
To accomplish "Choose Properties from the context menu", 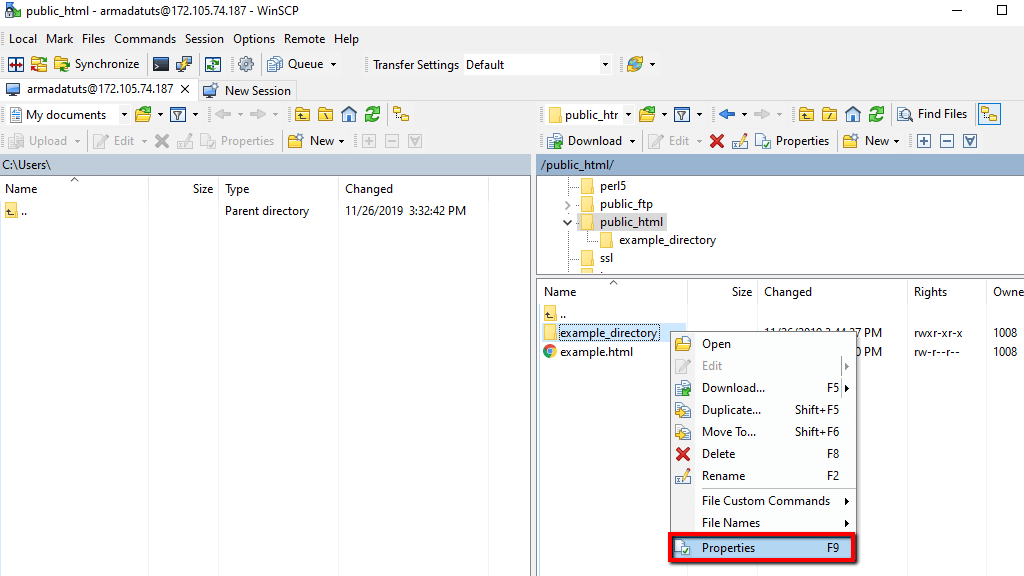I will 762,548.
